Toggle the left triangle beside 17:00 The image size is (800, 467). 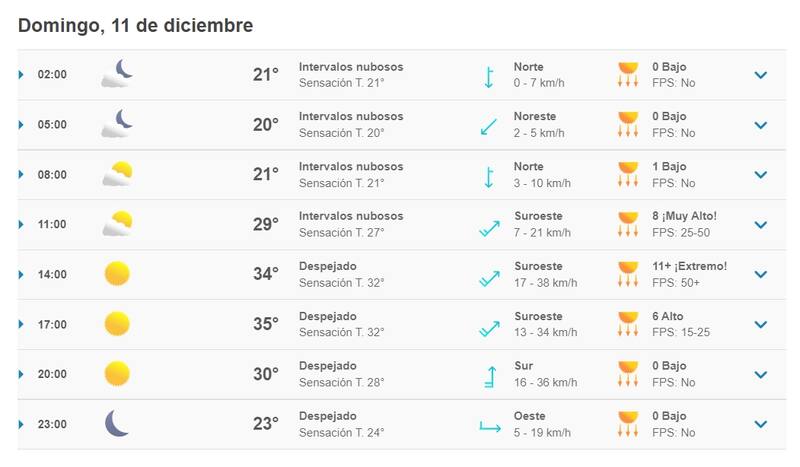[21, 325]
